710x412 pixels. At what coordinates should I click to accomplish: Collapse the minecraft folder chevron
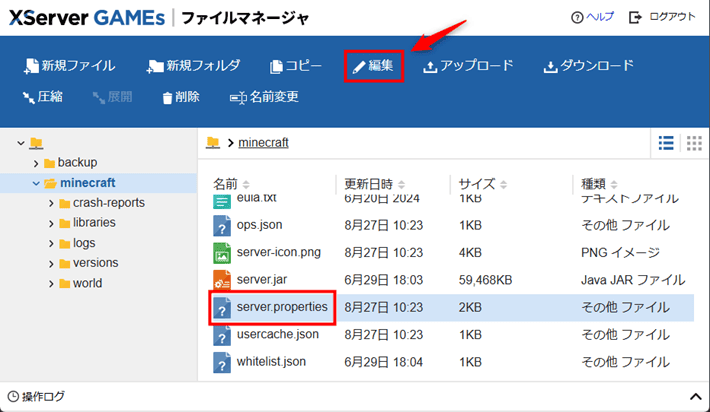click(36, 183)
